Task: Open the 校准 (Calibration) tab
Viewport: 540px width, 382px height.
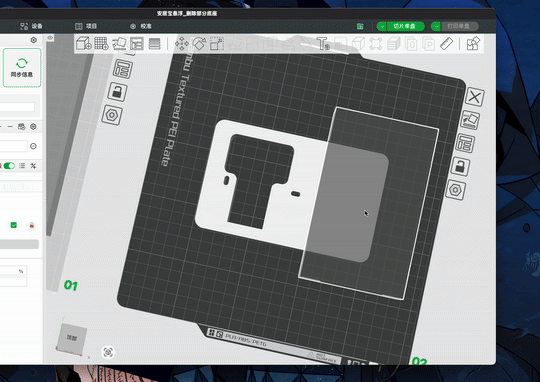Action: 141,26
